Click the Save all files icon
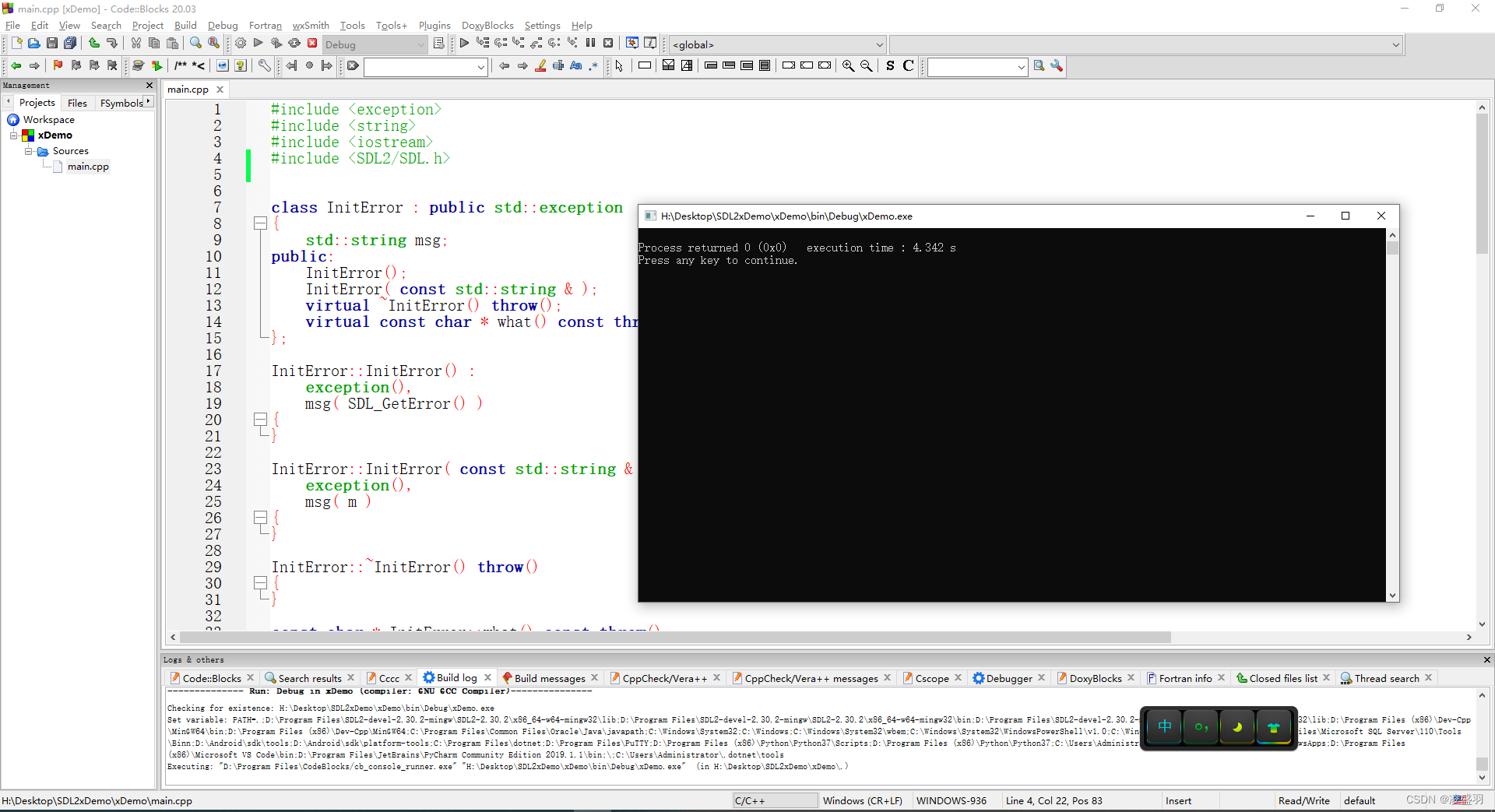The height and width of the screenshot is (812, 1495). tap(70, 44)
